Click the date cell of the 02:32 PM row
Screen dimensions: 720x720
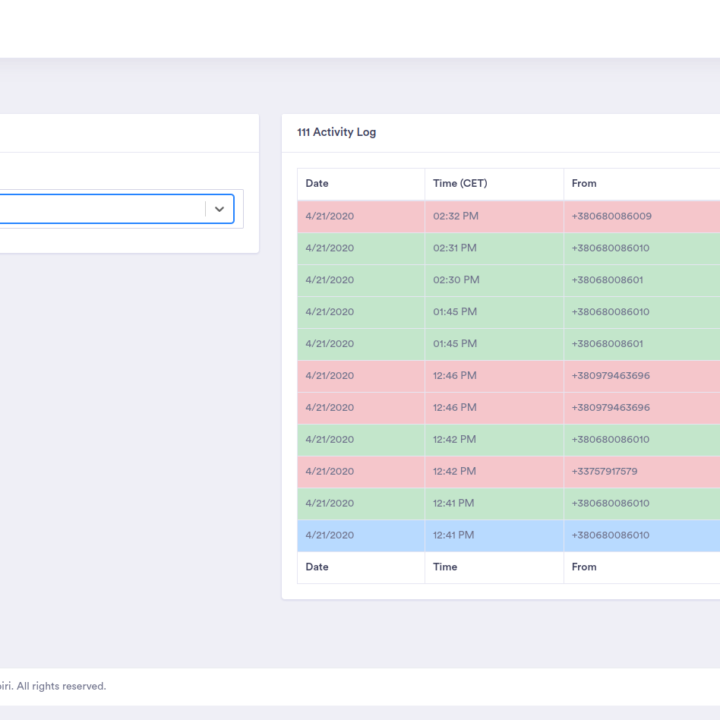click(329, 216)
